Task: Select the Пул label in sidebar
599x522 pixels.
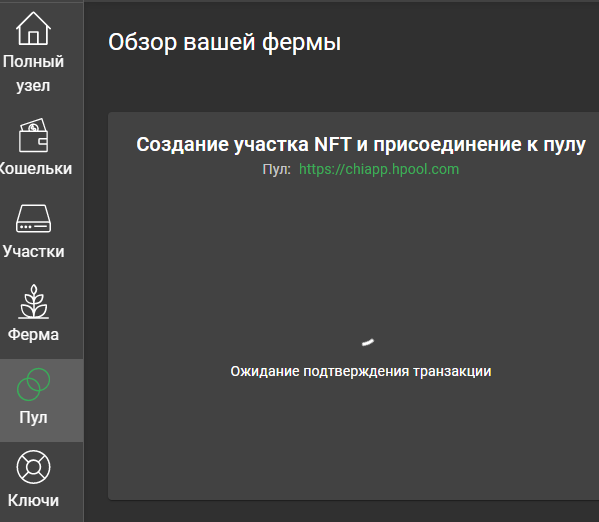Action: pyautogui.click(x=33, y=417)
